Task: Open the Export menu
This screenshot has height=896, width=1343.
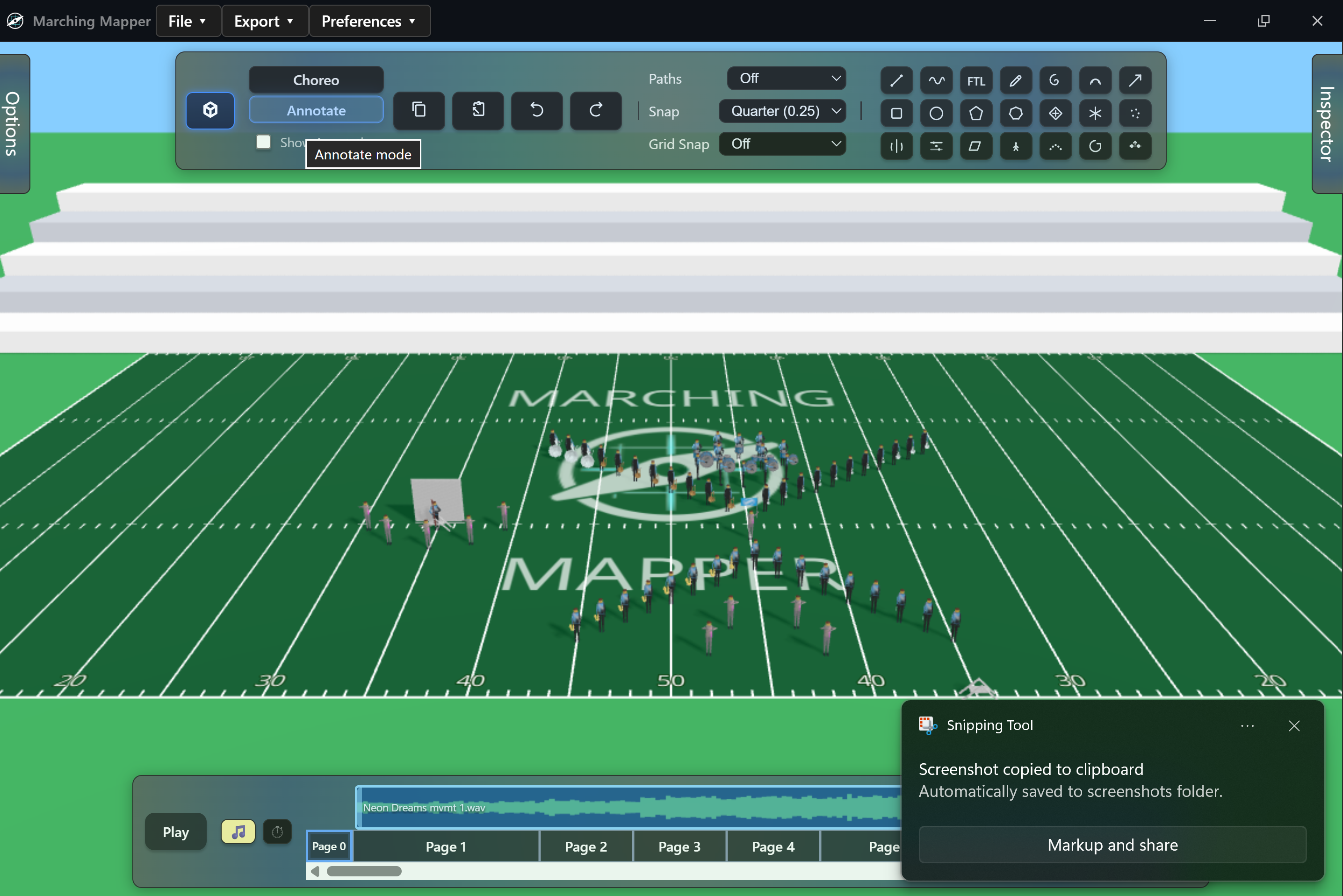Action: [265, 21]
